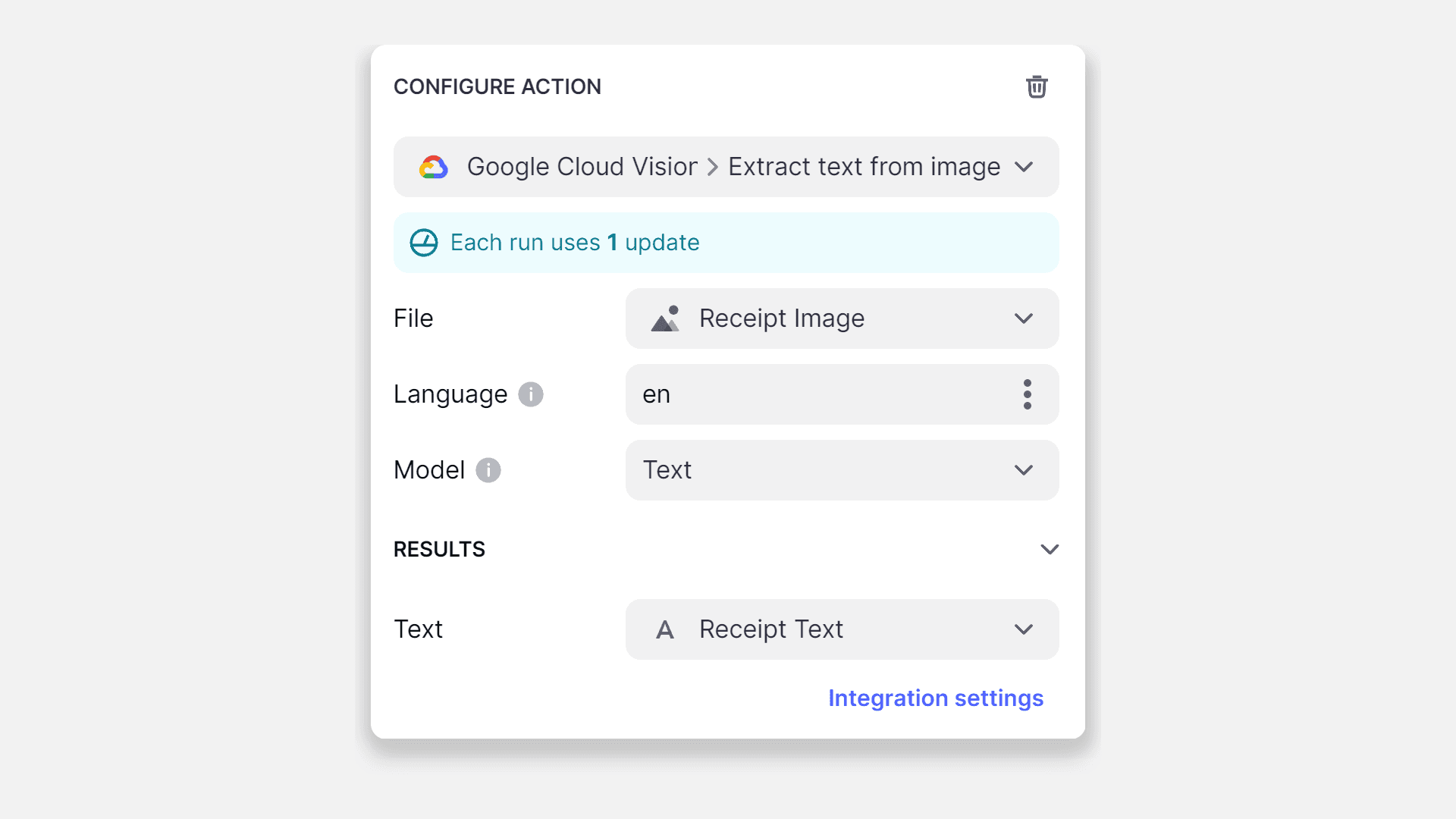Open info tooltip next to Model
Screen dimensions: 1456x819
coord(488,470)
